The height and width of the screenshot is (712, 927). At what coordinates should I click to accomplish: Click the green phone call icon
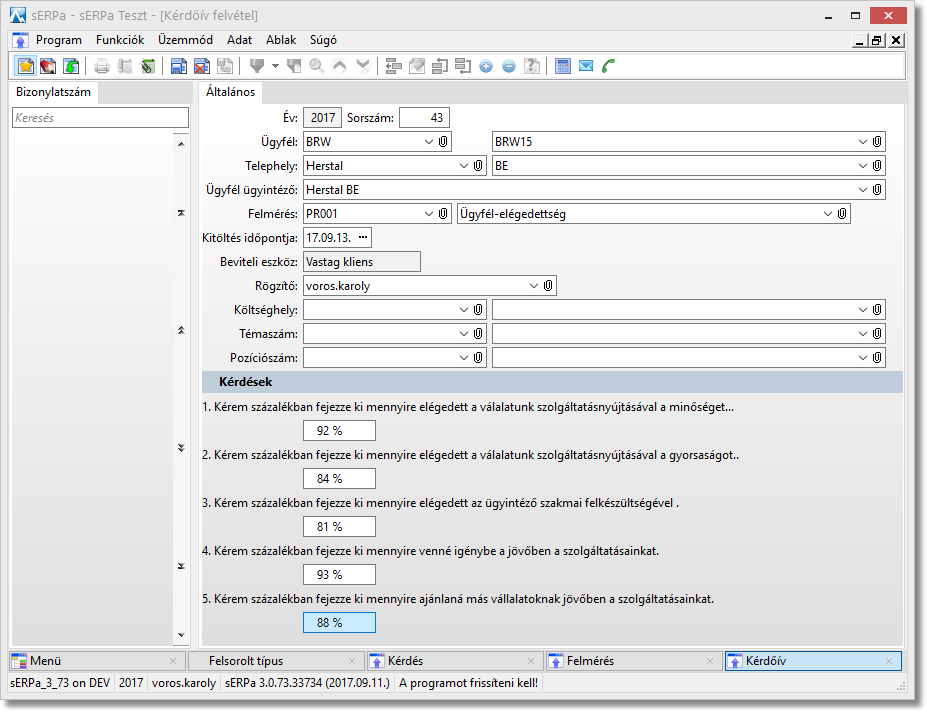609,66
